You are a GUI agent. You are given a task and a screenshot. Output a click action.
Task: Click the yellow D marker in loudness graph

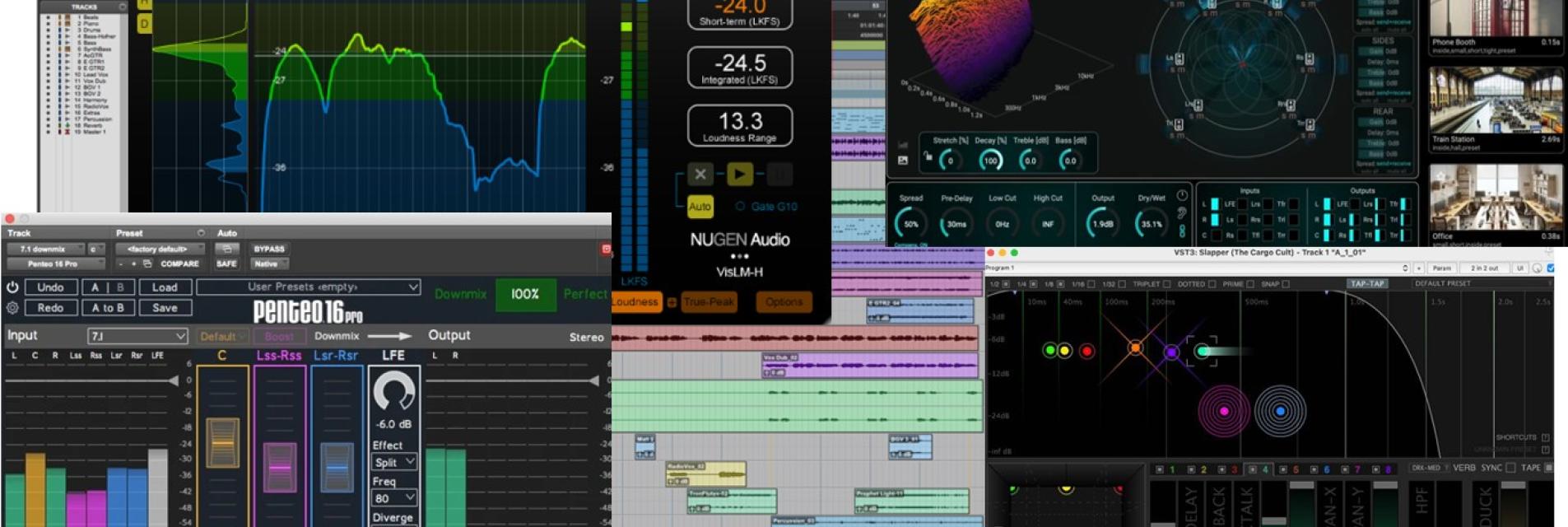coord(144,24)
